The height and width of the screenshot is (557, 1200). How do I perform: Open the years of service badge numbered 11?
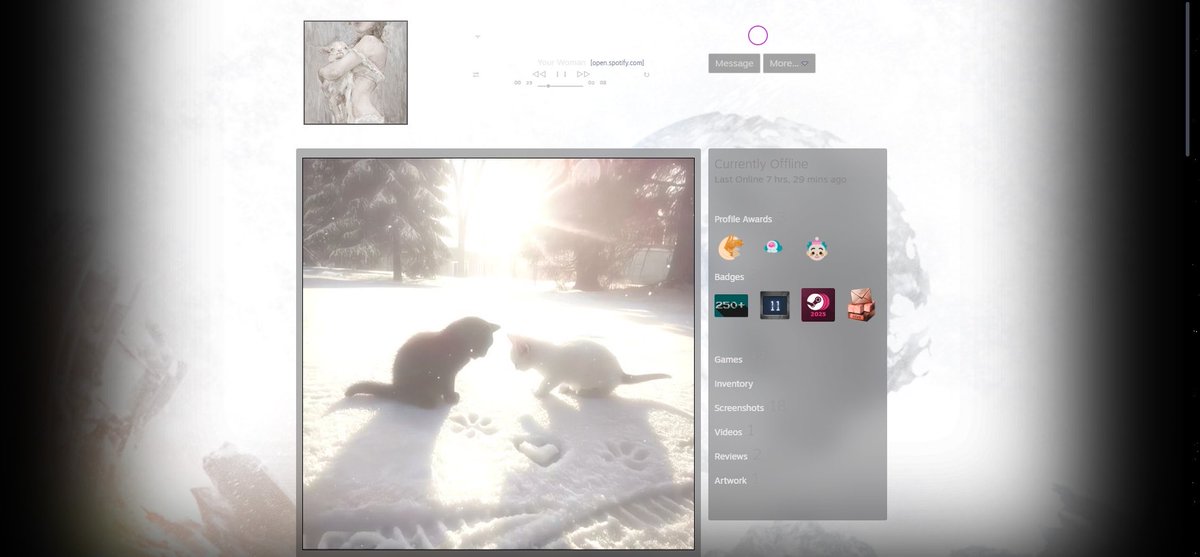[775, 305]
